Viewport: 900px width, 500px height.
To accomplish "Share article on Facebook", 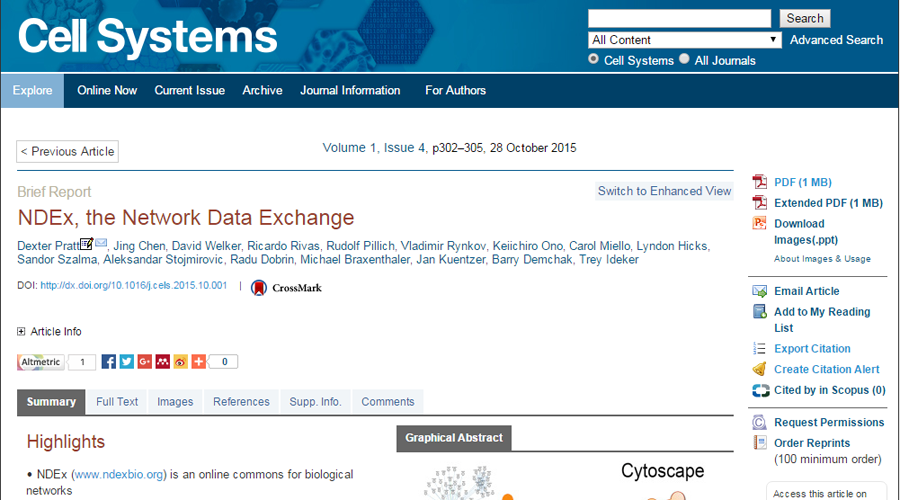I will 108,362.
